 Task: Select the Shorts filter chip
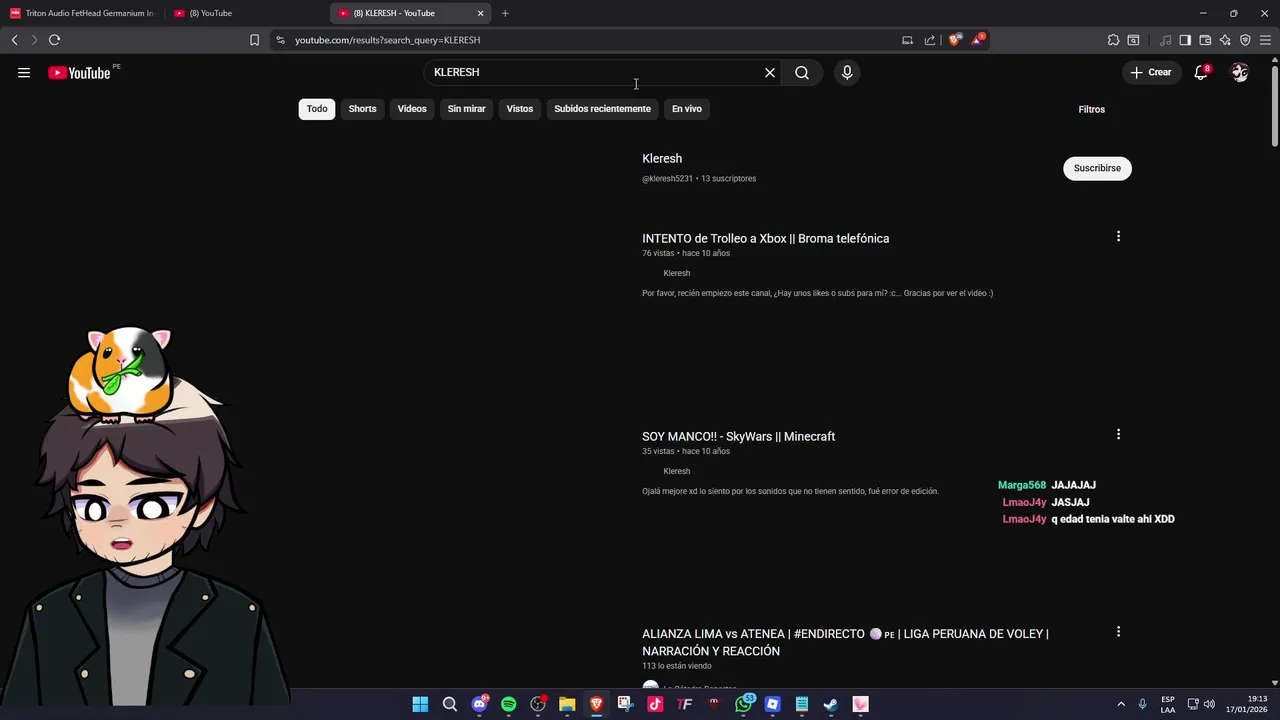362,109
